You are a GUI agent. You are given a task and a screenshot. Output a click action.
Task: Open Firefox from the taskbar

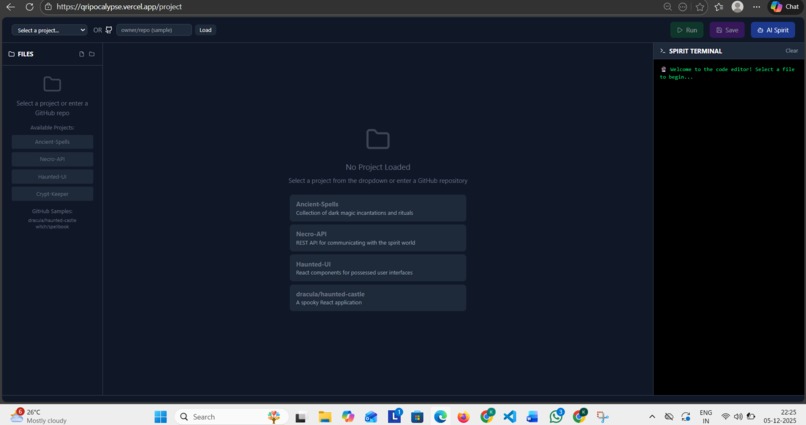(x=463, y=417)
